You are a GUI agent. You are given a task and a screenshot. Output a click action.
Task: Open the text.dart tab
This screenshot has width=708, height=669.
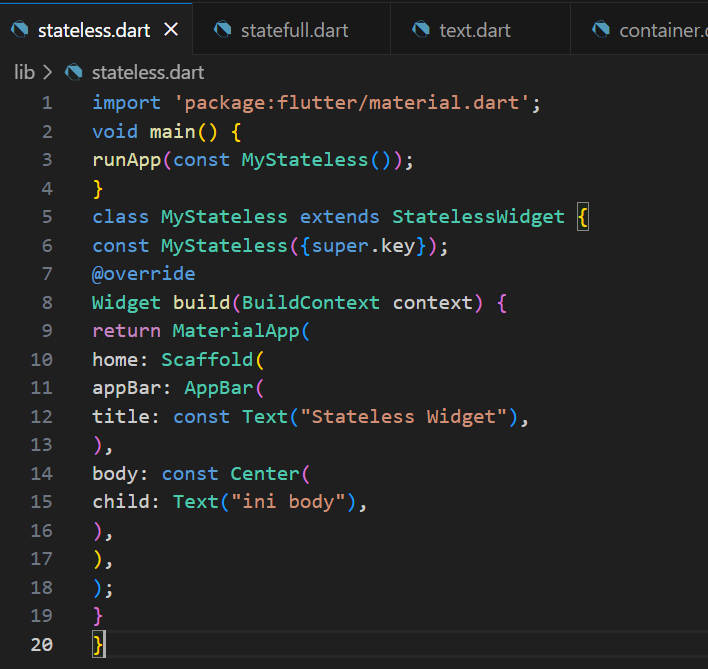[475, 30]
